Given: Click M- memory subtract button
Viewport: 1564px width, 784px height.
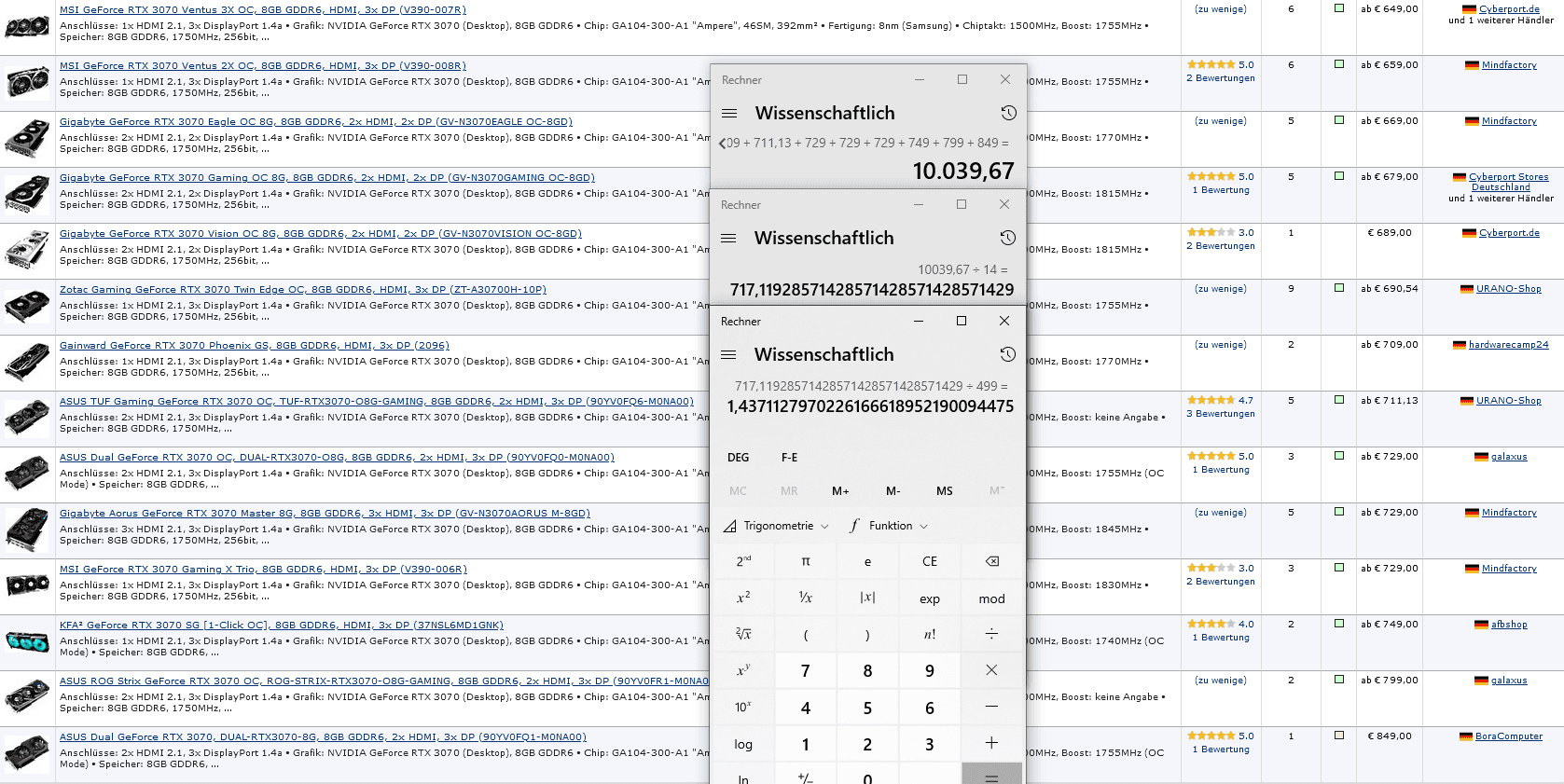Looking at the screenshot, I should (893, 491).
